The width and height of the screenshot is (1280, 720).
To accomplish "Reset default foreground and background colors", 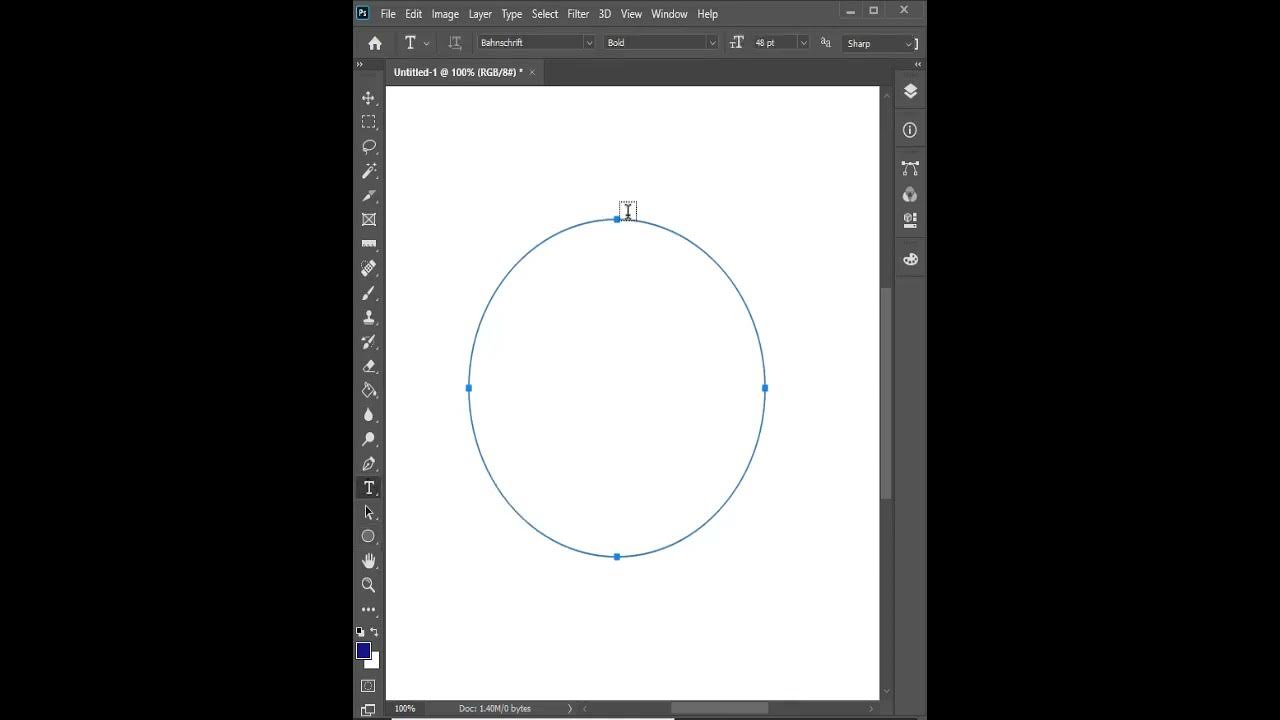I will pyautogui.click(x=361, y=631).
